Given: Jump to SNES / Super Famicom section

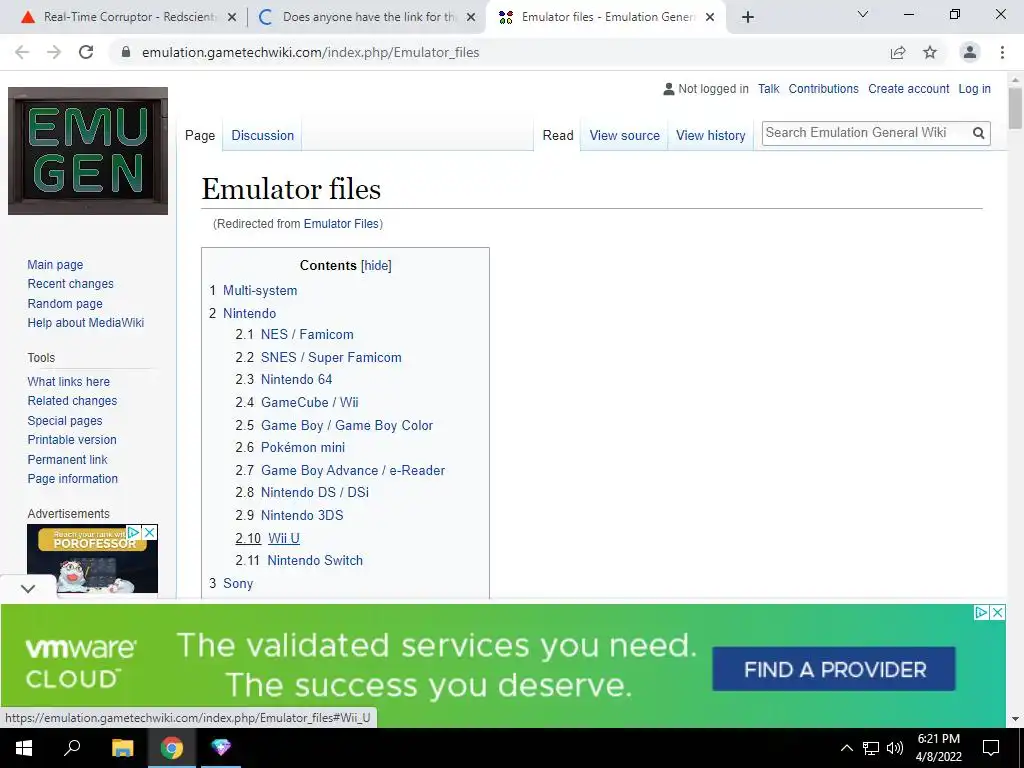Looking at the screenshot, I should pos(331,357).
